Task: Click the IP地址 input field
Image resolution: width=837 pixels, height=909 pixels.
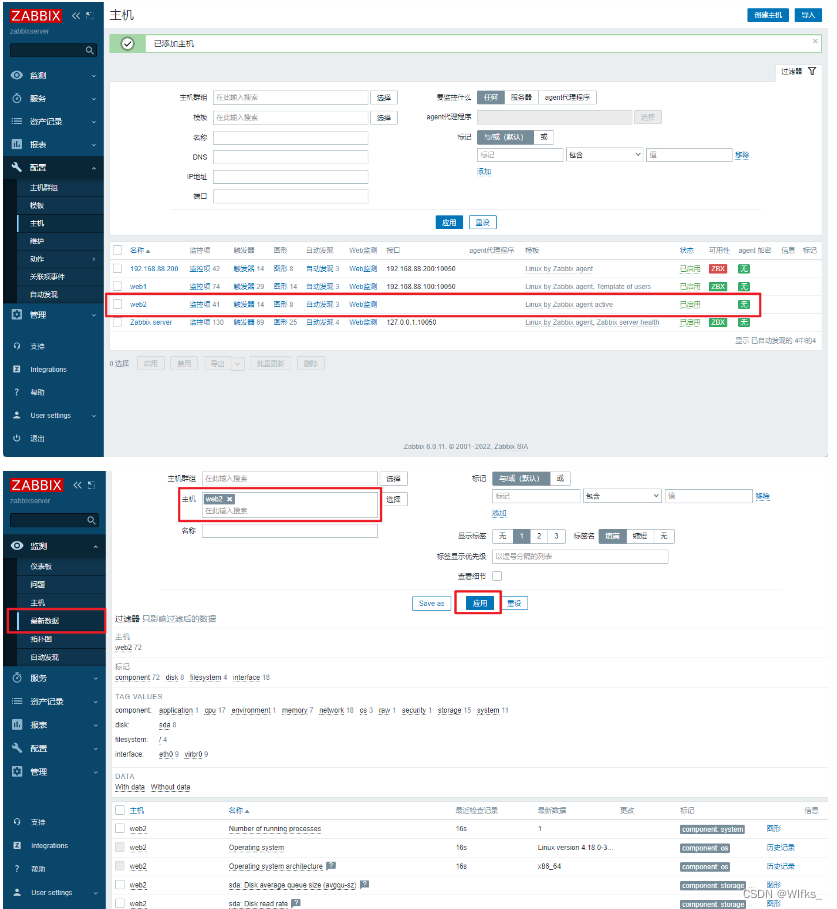Action: pos(290,177)
